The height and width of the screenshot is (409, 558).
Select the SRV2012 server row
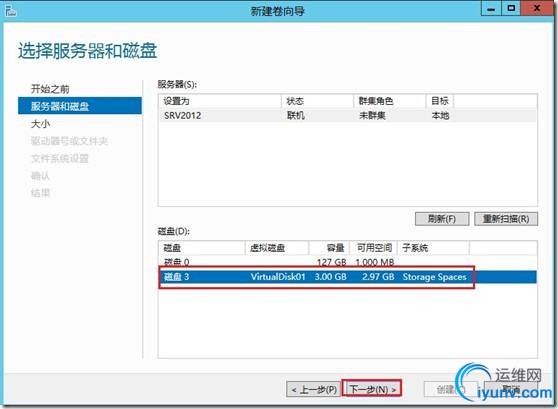348,116
